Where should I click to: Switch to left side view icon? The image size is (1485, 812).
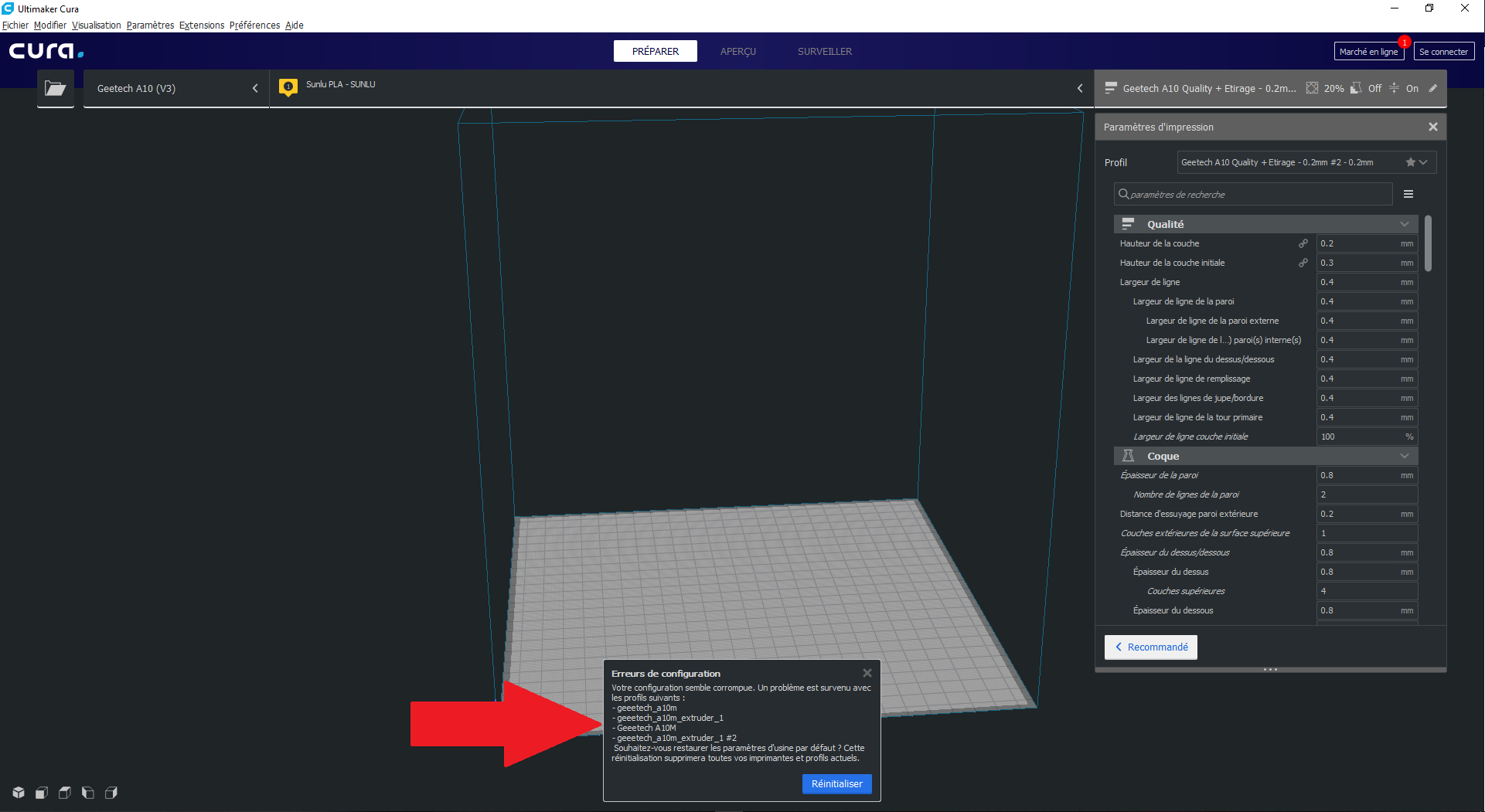point(88,793)
